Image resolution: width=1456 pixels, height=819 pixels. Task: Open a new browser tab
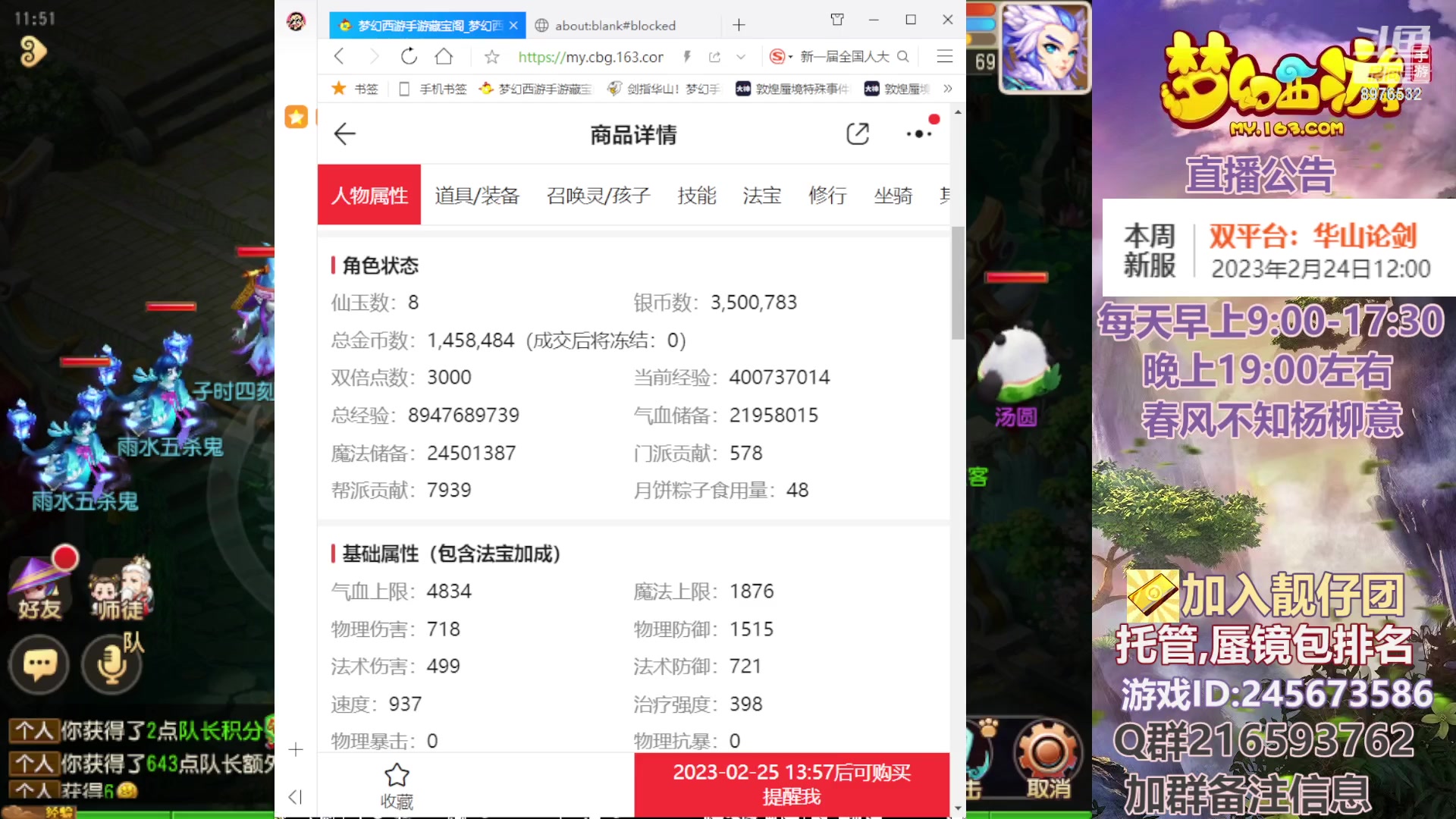pyautogui.click(x=739, y=25)
